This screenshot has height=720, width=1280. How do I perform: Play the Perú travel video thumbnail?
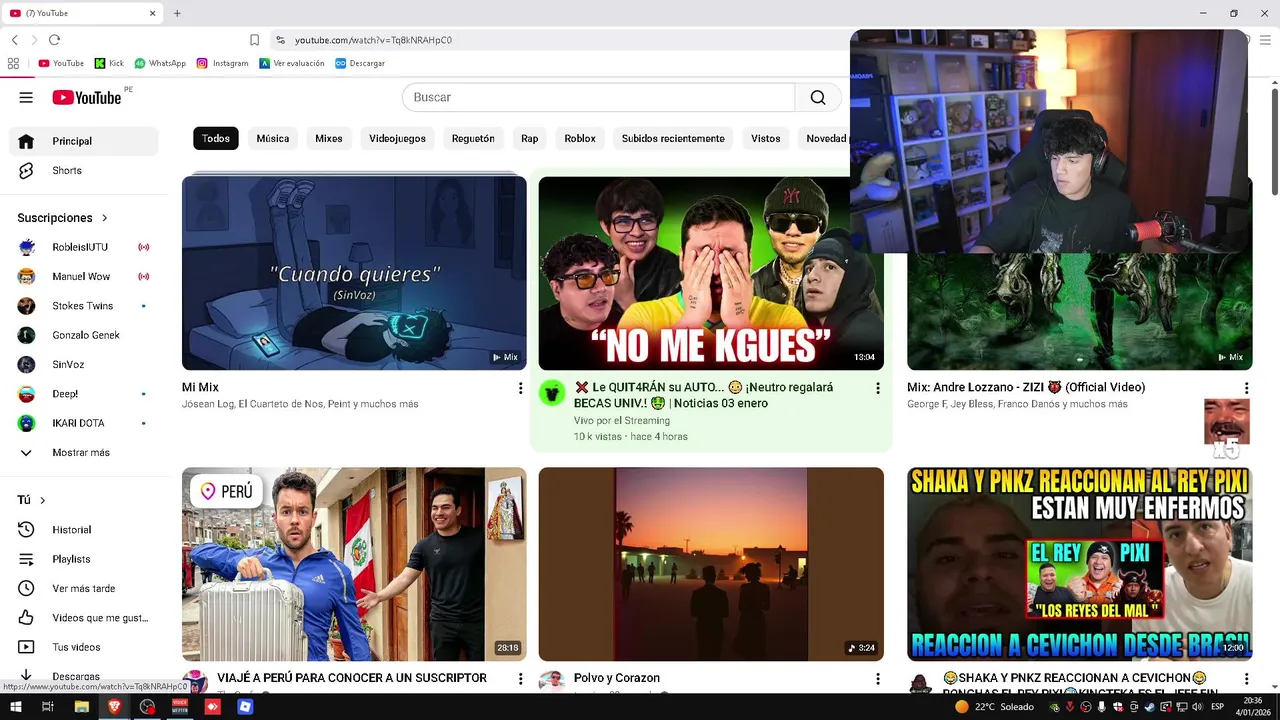[x=354, y=564]
